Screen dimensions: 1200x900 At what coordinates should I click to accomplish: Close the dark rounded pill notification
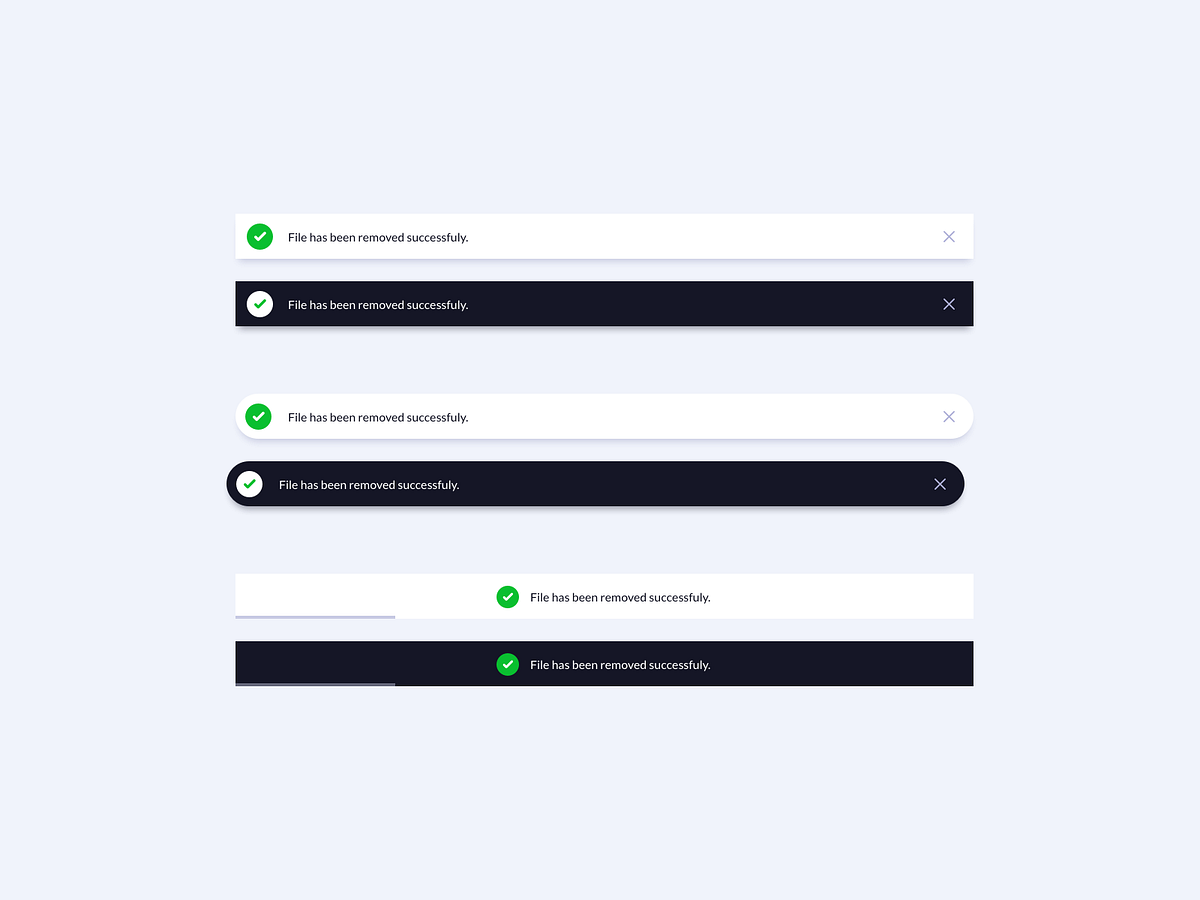click(940, 484)
